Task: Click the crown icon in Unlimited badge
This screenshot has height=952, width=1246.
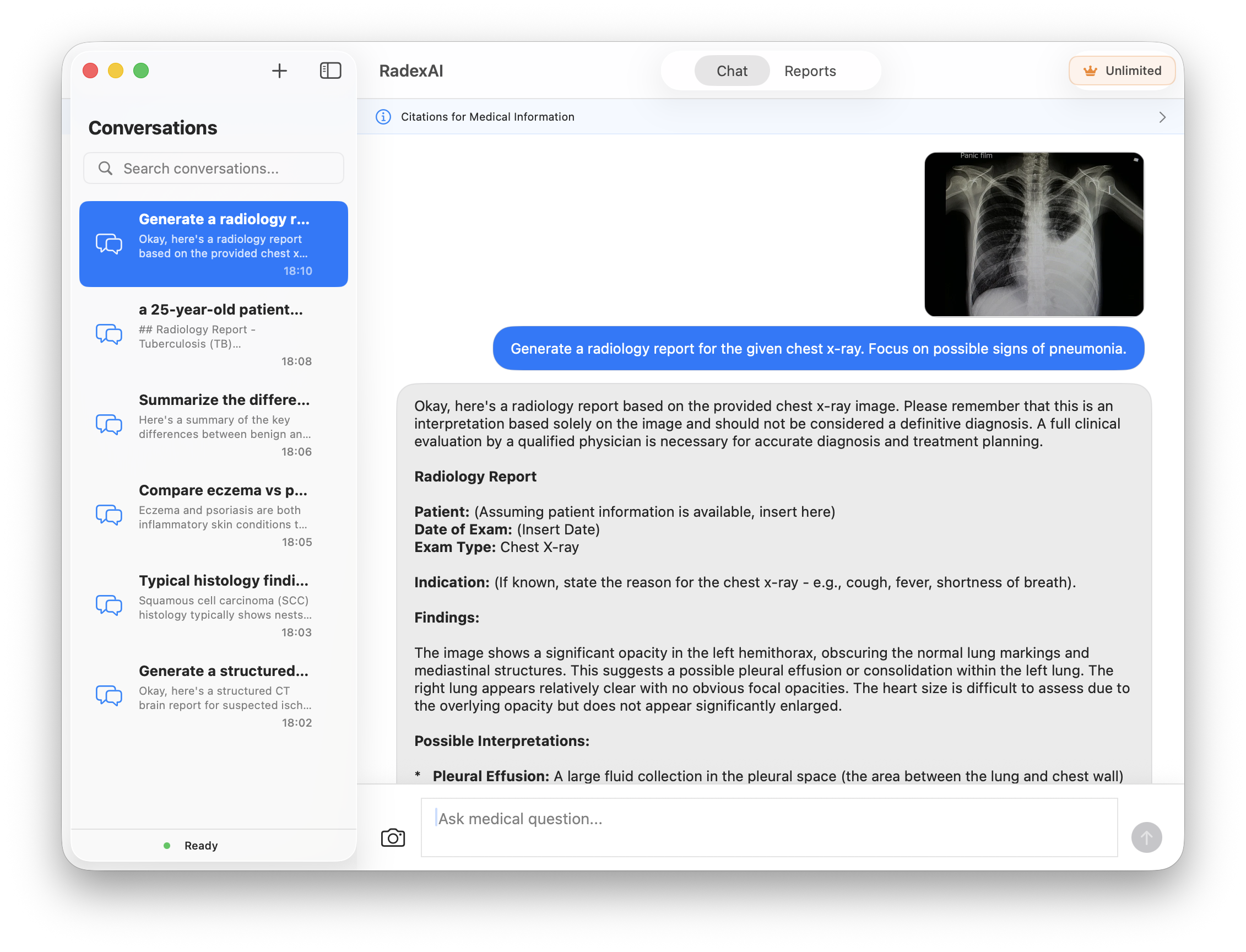Action: tap(1090, 71)
